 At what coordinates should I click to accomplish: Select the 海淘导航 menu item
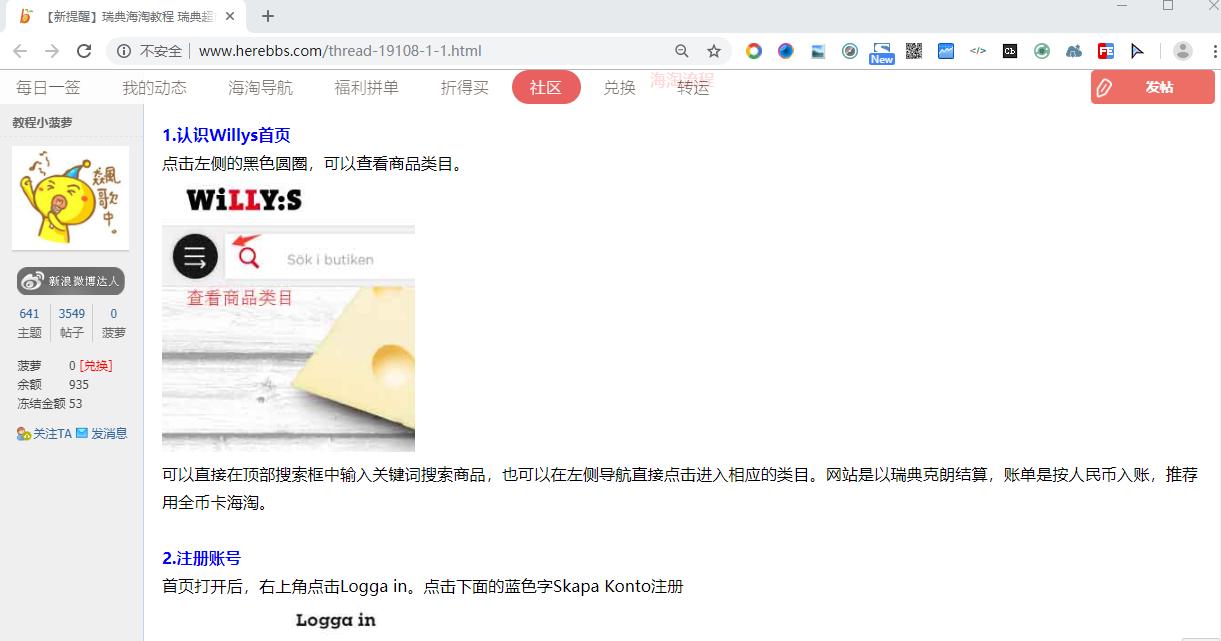(262, 87)
